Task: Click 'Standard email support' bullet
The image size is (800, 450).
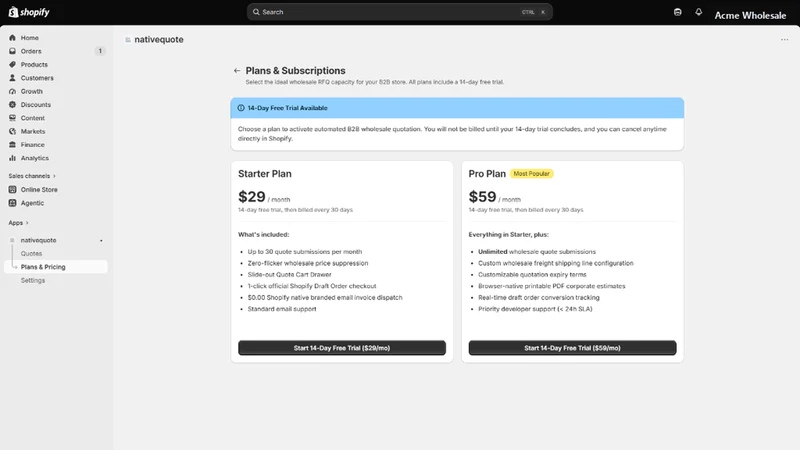Action: (282, 309)
